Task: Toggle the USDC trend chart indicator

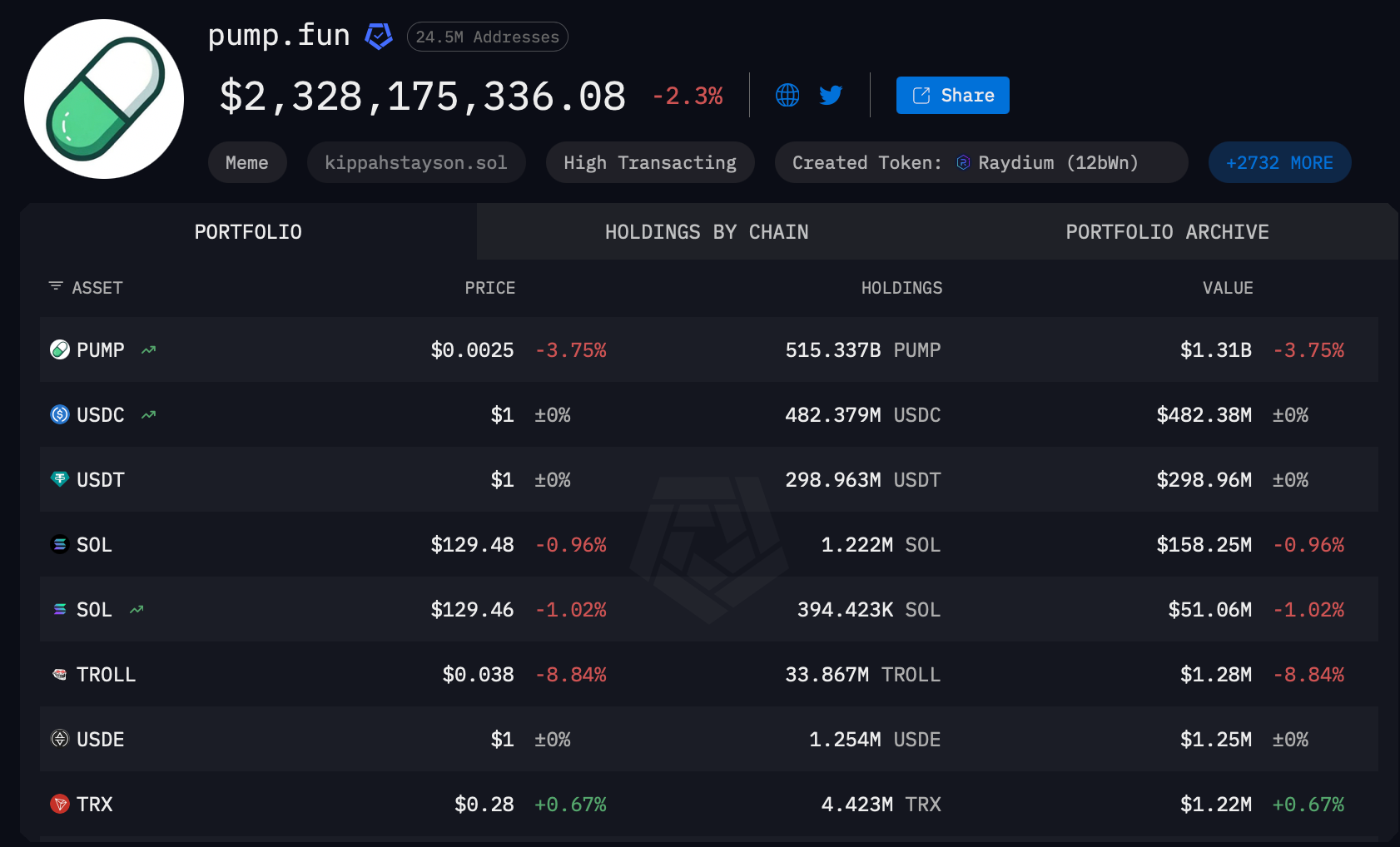Action: 148,414
